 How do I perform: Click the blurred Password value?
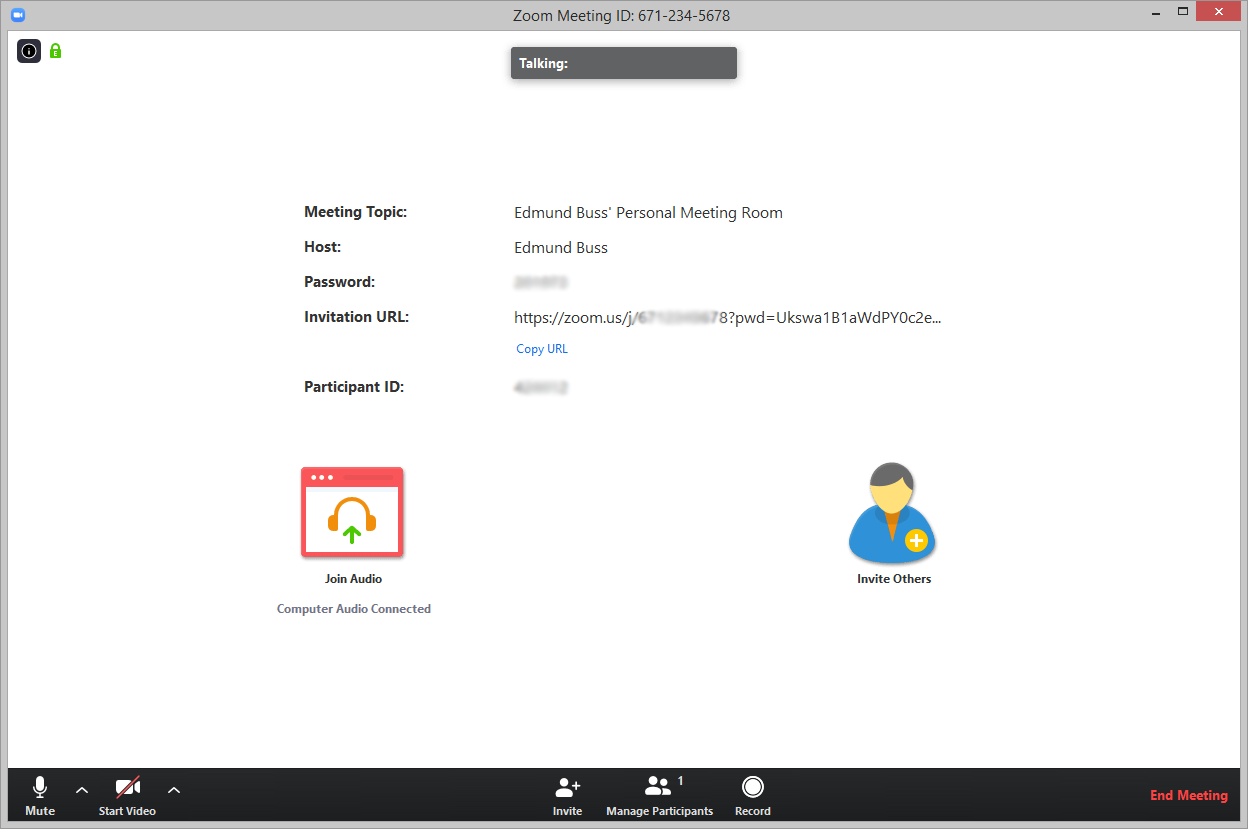pyautogui.click(x=541, y=283)
